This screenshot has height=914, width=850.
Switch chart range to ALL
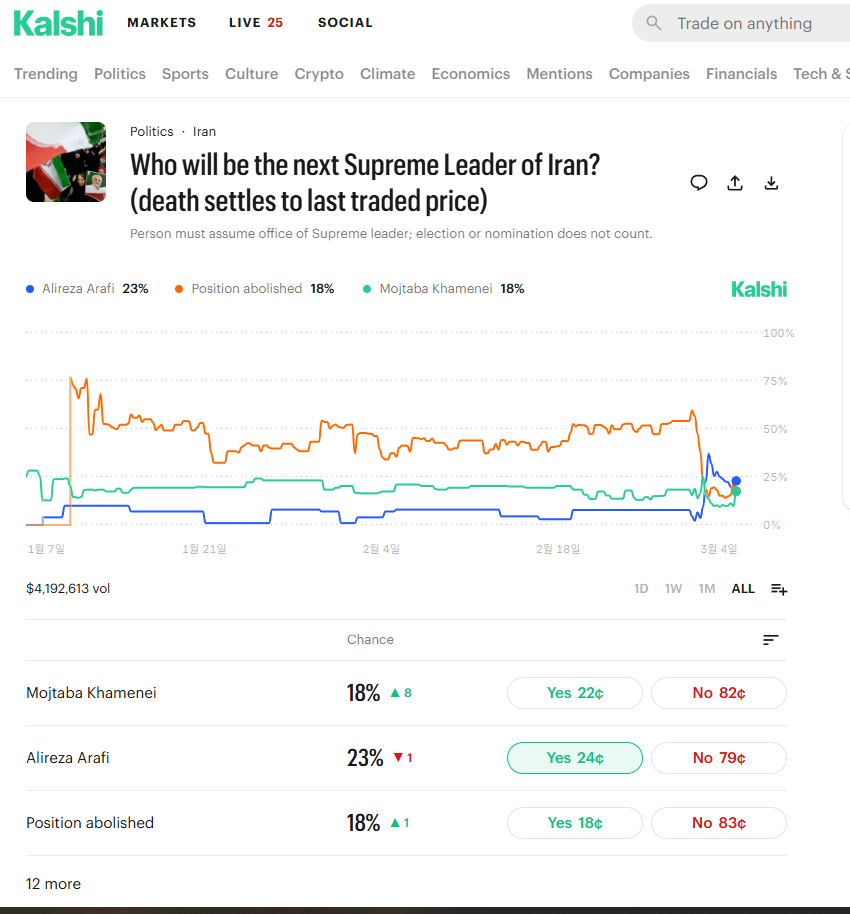(743, 589)
